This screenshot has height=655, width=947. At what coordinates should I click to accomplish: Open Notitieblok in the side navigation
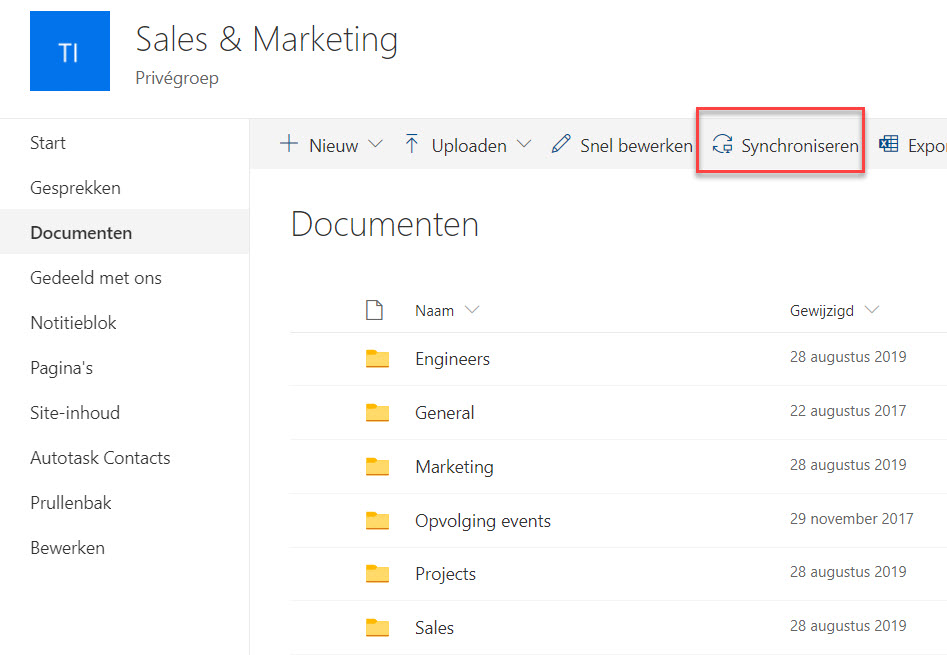73,323
